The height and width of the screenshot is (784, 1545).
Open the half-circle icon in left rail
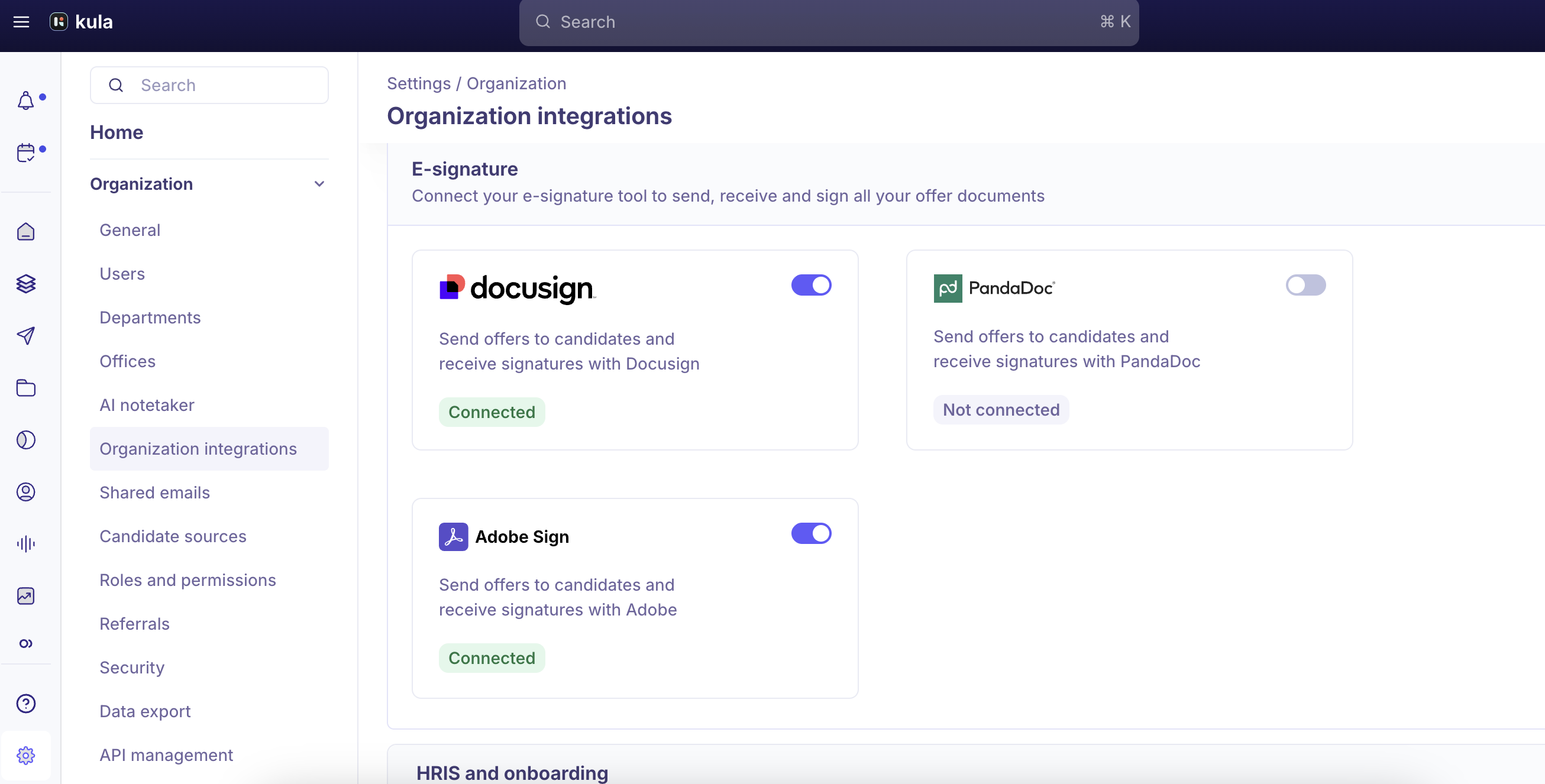coord(26,440)
